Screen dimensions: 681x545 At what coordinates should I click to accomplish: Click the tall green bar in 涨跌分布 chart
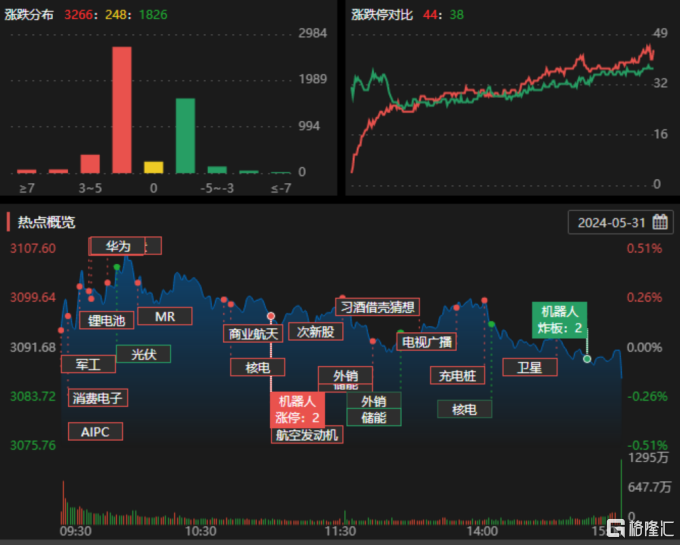pos(185,135)
